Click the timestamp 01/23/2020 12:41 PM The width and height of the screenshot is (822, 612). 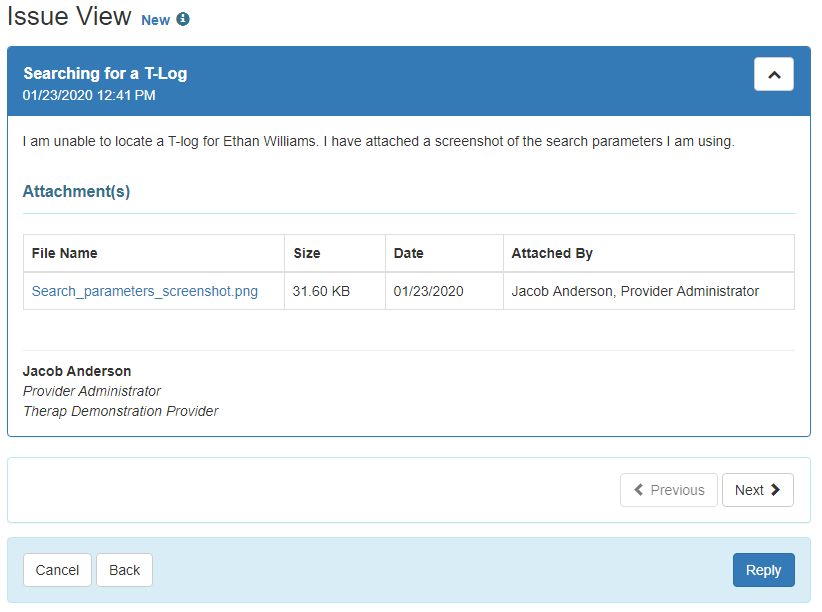click(x=83, y=95)
